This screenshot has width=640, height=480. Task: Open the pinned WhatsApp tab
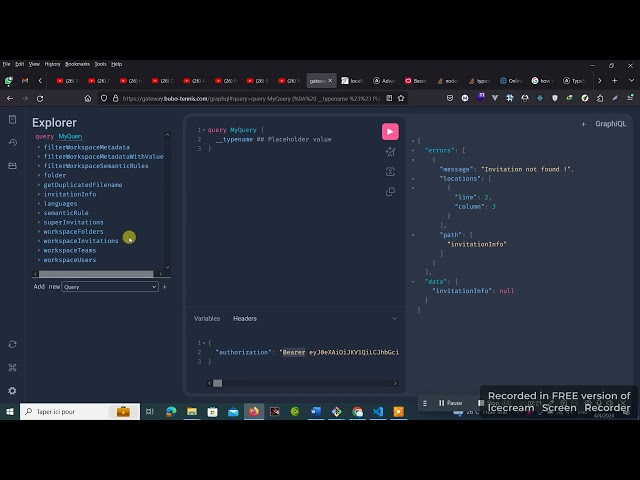click(9, 81)
